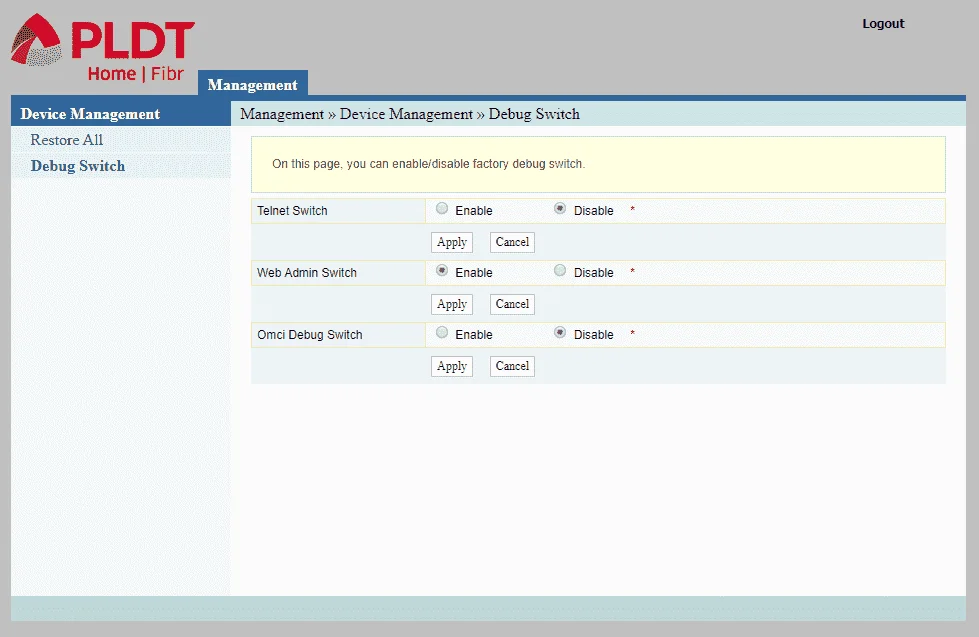Apply the Omci Debug Switch setting
Screen dimensions: 979x637
point(452,366)
